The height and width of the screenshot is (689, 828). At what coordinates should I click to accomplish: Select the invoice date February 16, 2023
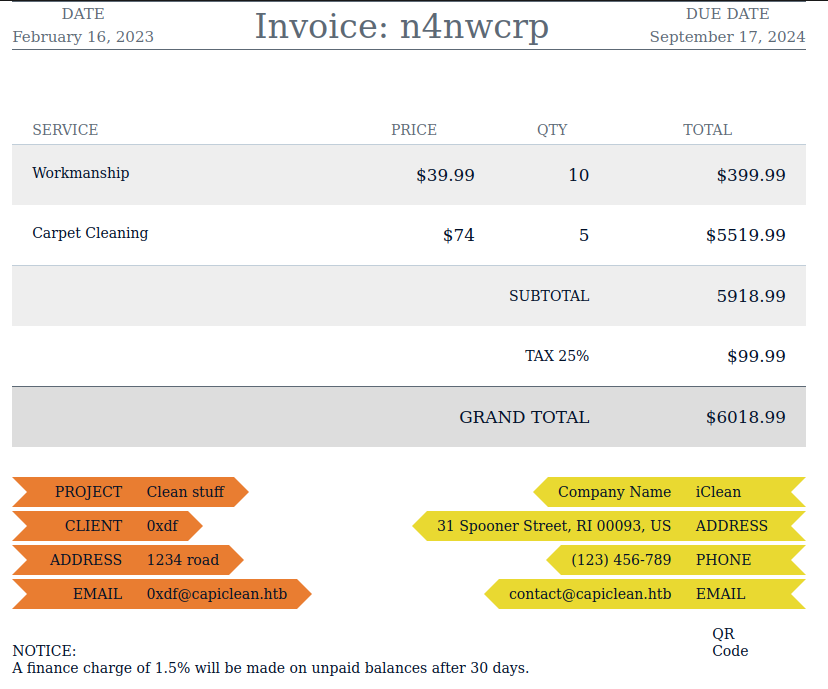coord(83,37)
